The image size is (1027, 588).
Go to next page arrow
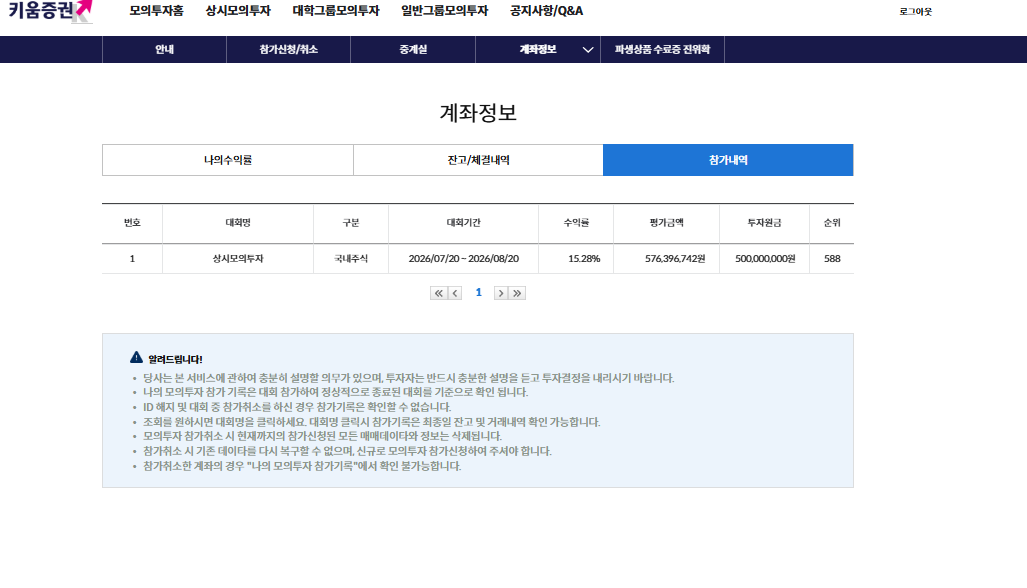(501, 293)
